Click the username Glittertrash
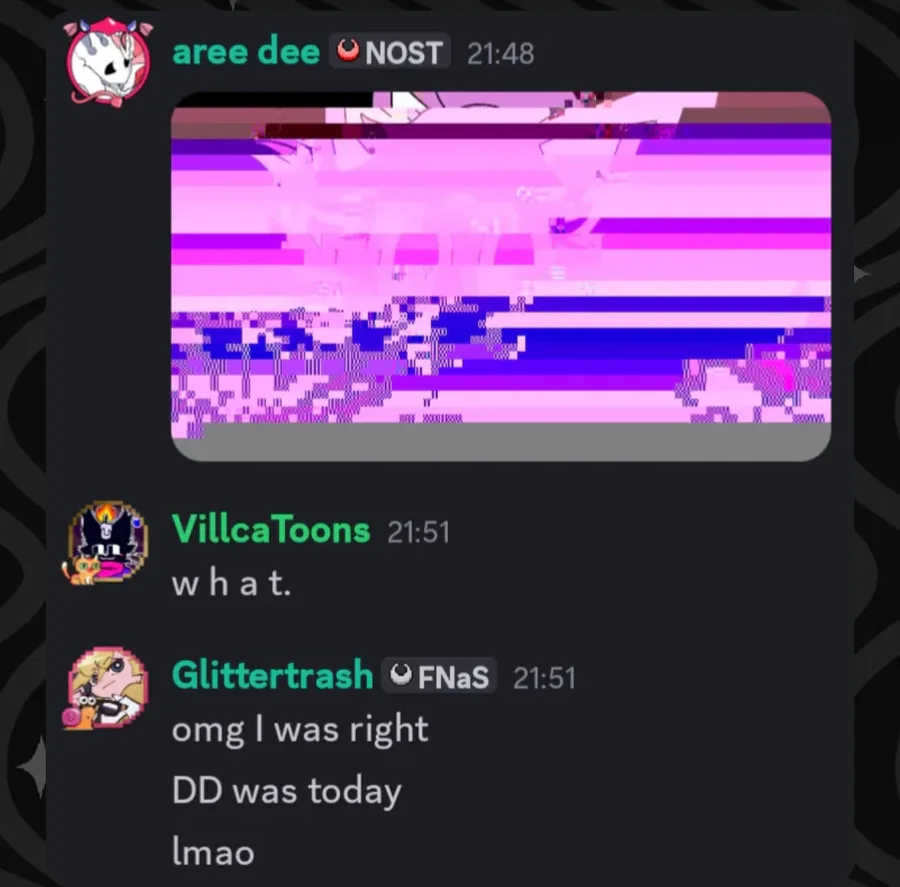The image size is (900, 887). [x=273, y=675]
